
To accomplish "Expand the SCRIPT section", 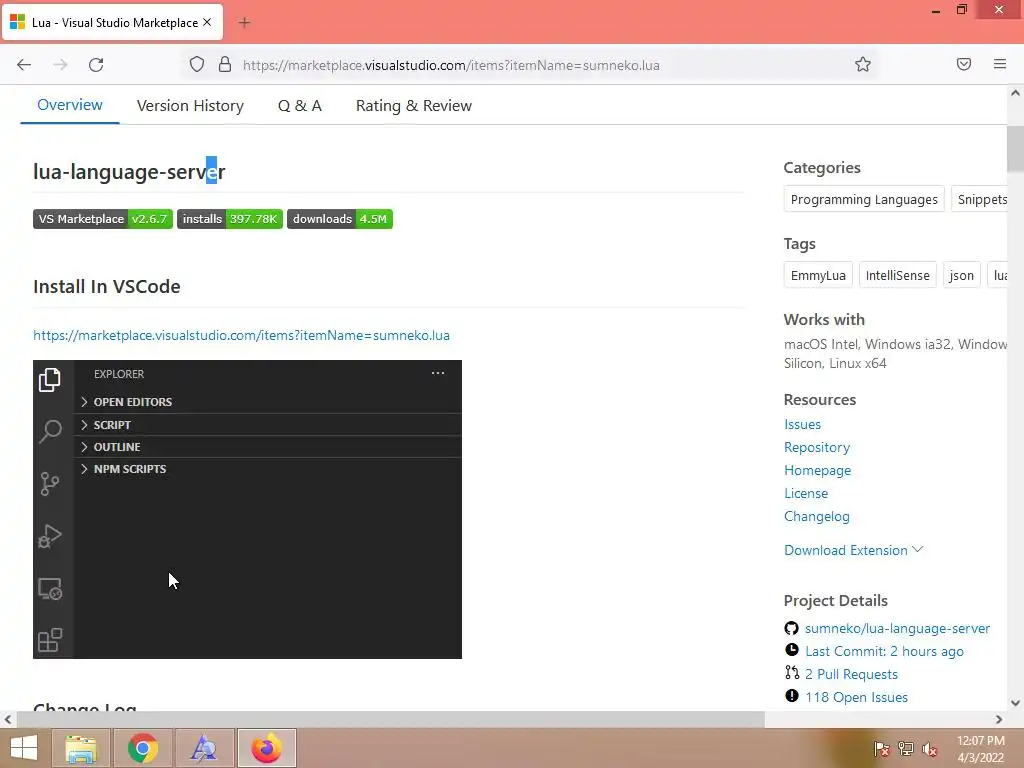I will point(268,424).
